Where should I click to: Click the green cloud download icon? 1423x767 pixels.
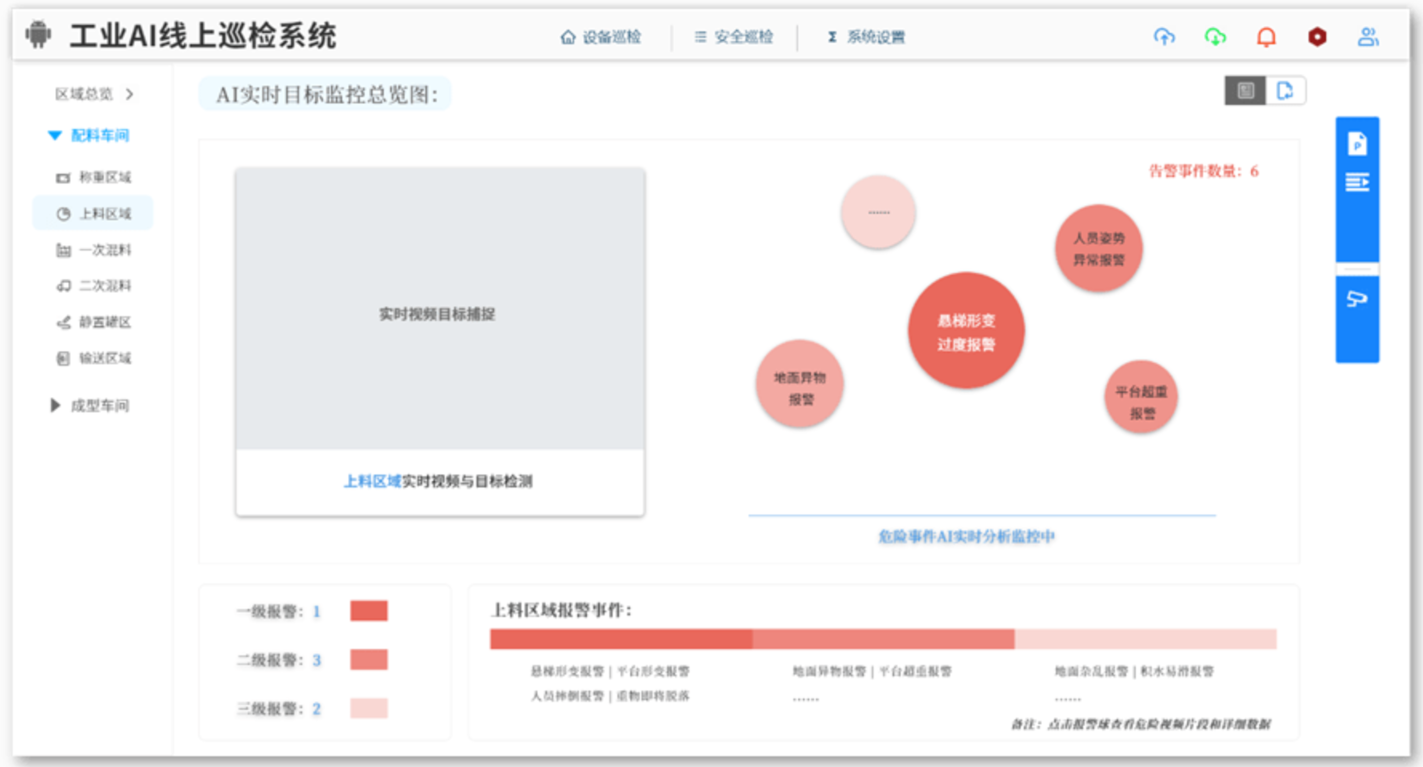[x=1215, y=37]
